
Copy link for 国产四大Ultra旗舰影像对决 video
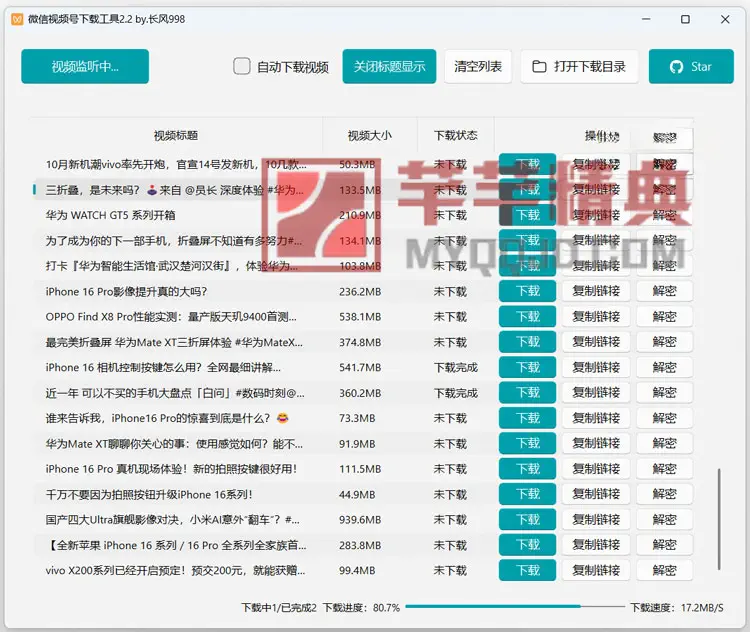(x=596, y=519)
